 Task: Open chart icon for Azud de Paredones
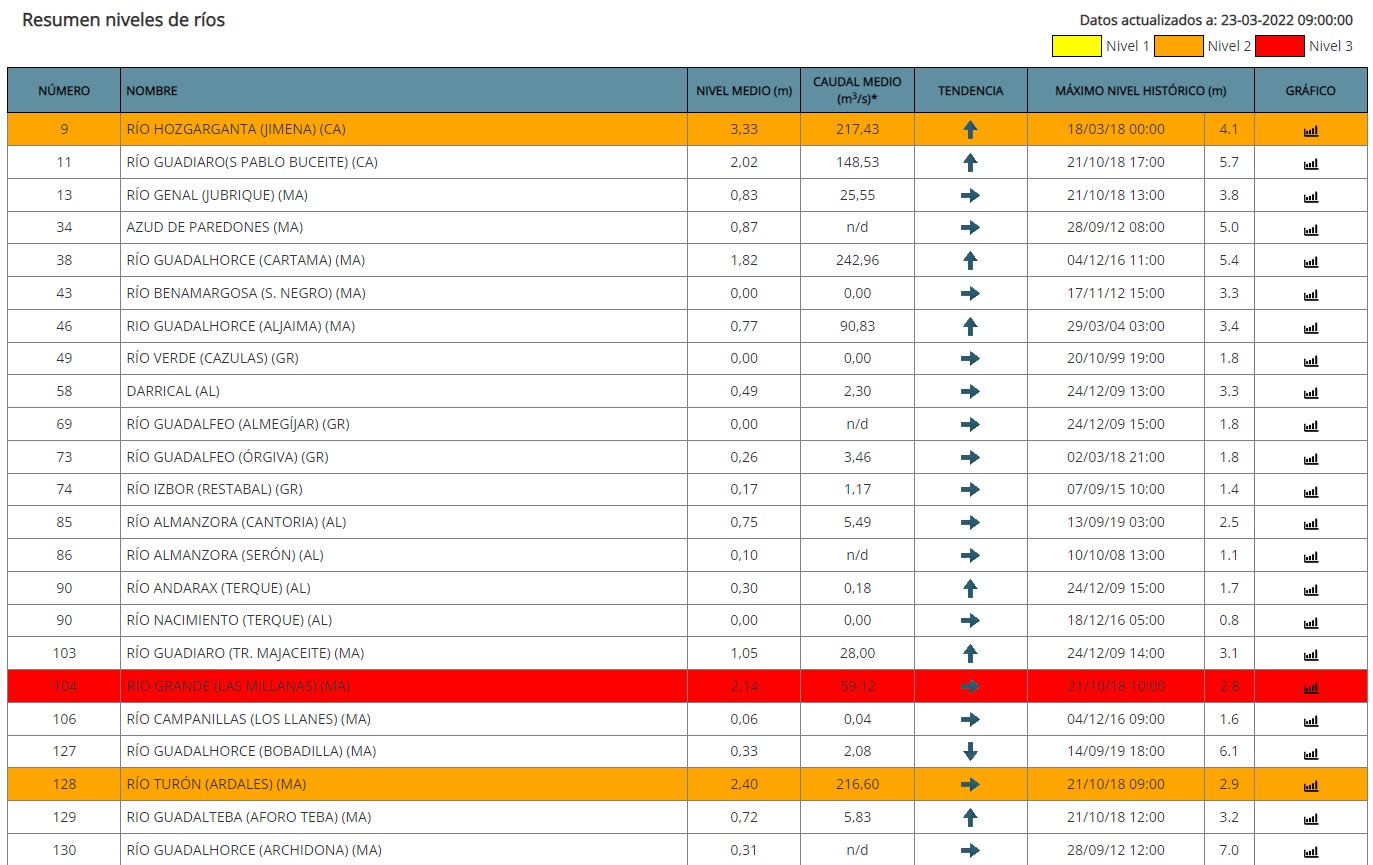(x=1310, y=229)
